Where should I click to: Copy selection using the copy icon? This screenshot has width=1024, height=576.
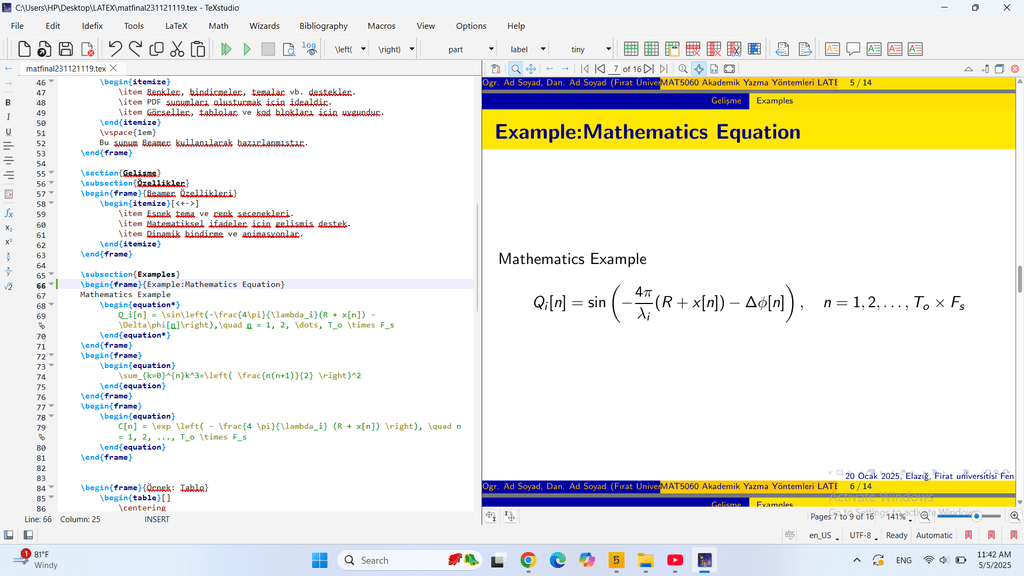(x=156, y=49)
